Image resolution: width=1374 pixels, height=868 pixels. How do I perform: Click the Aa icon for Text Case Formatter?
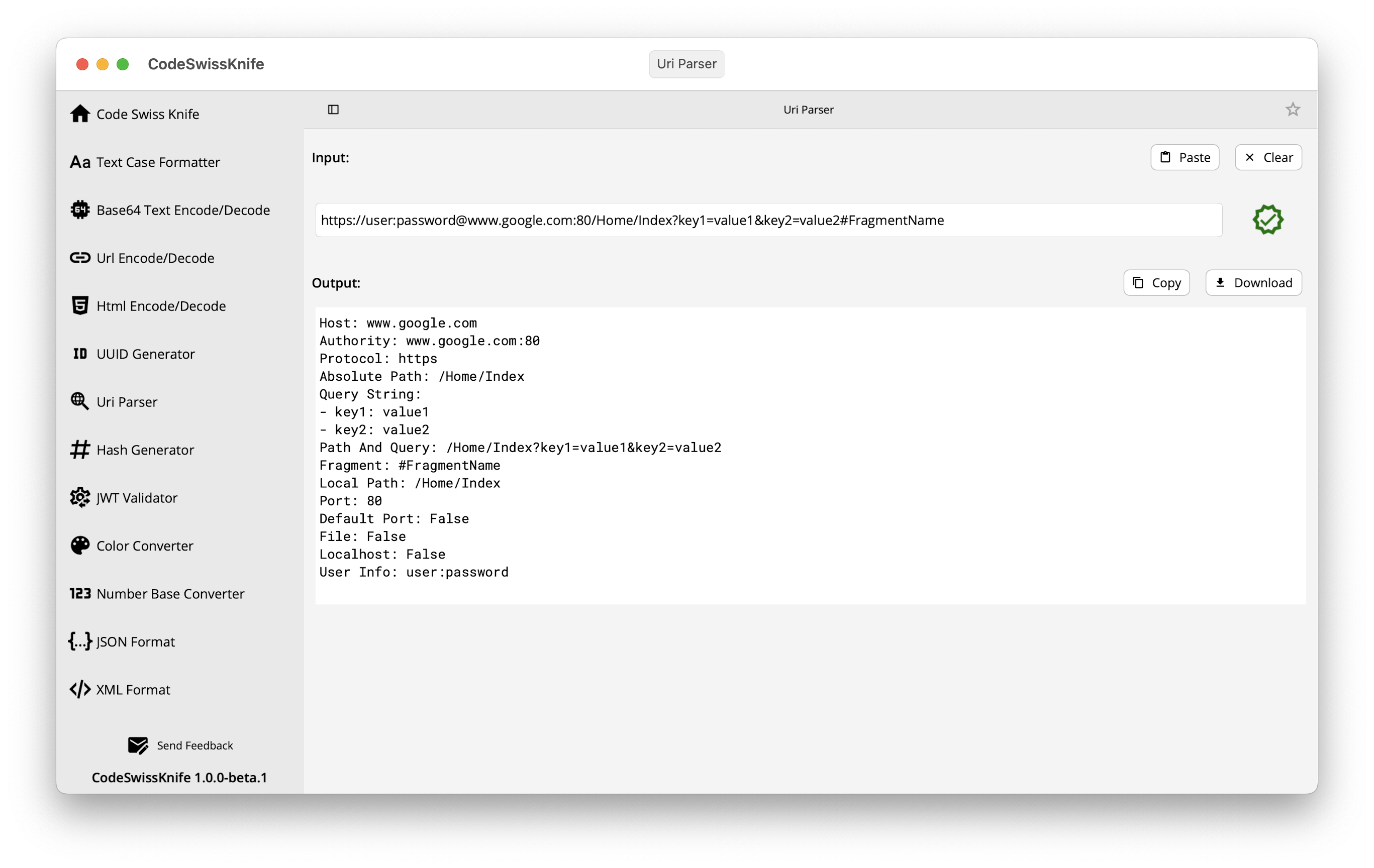click(x=80, y=162)
